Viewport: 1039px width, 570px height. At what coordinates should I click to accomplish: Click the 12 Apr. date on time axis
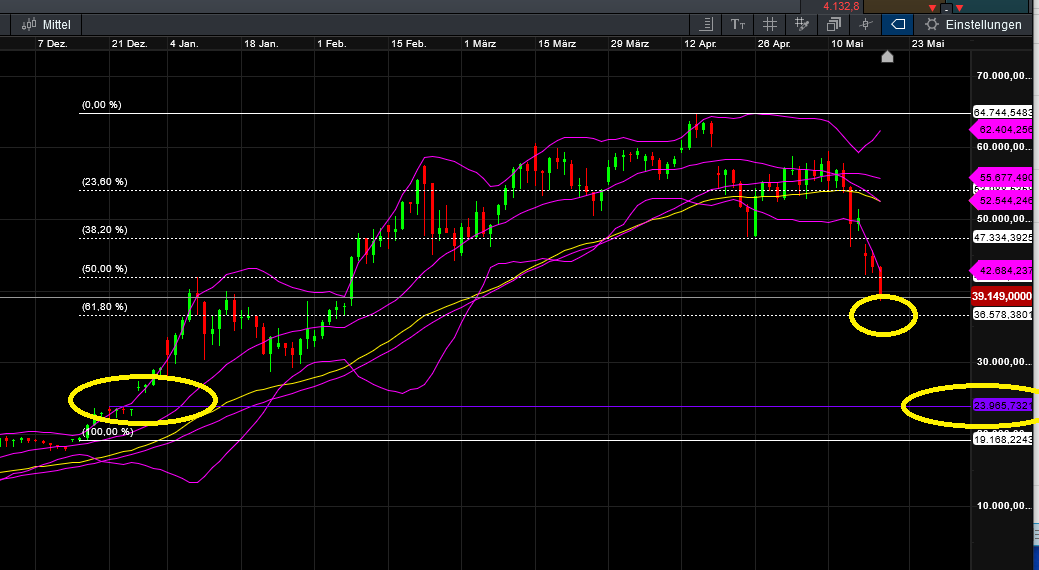[700, 44]
